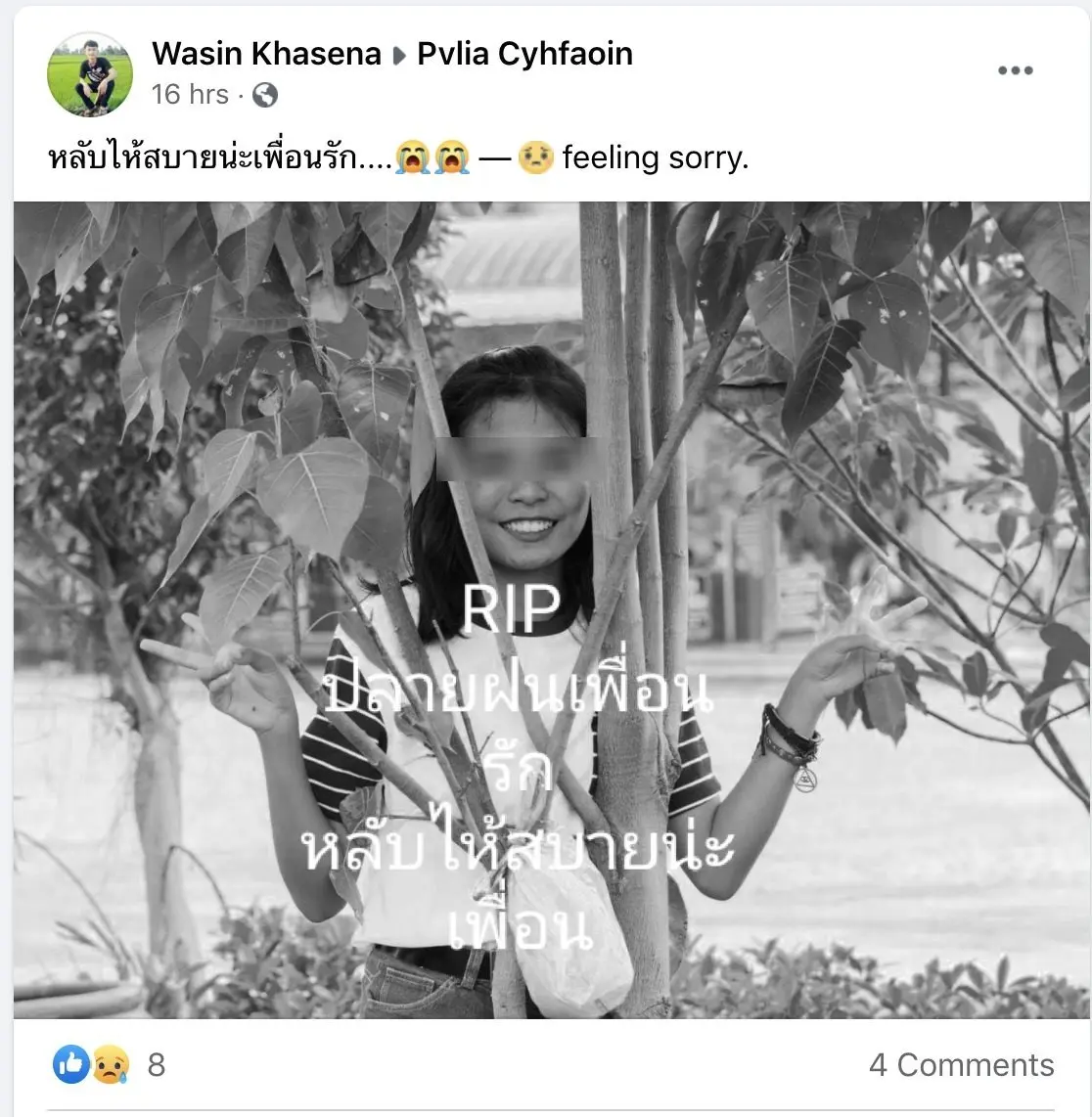The image size is (1092, 1117).
Task: Open the black-and-white memorial photo
Action: 552,609
